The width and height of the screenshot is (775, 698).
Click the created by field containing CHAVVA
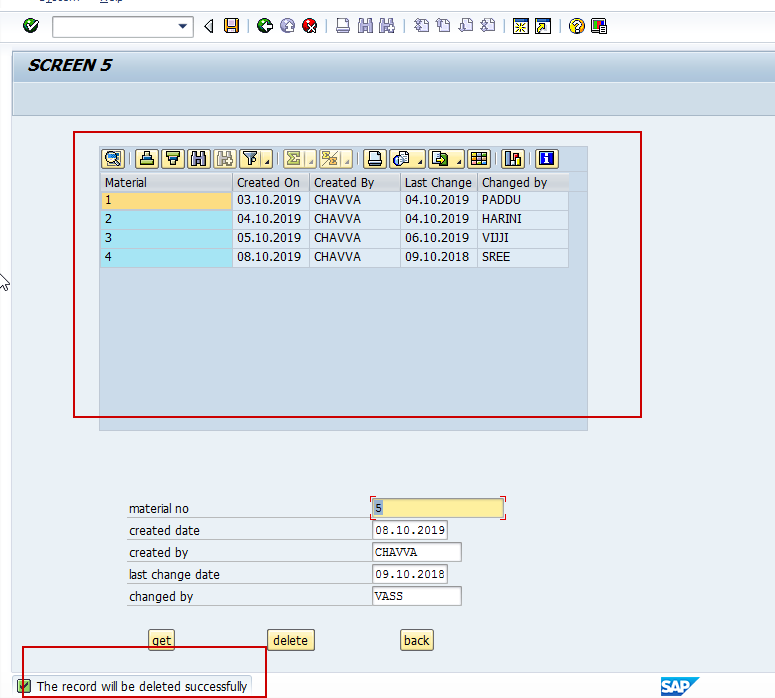[x=417, y=552]
